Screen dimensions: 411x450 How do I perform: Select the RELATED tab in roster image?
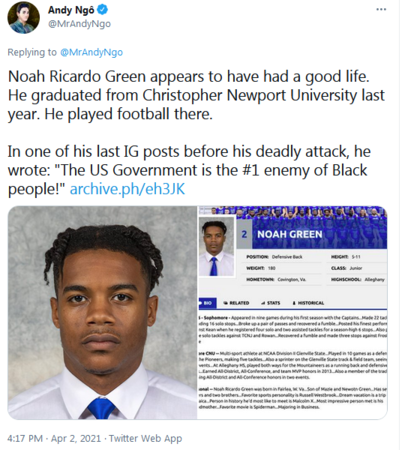(236, 303)
